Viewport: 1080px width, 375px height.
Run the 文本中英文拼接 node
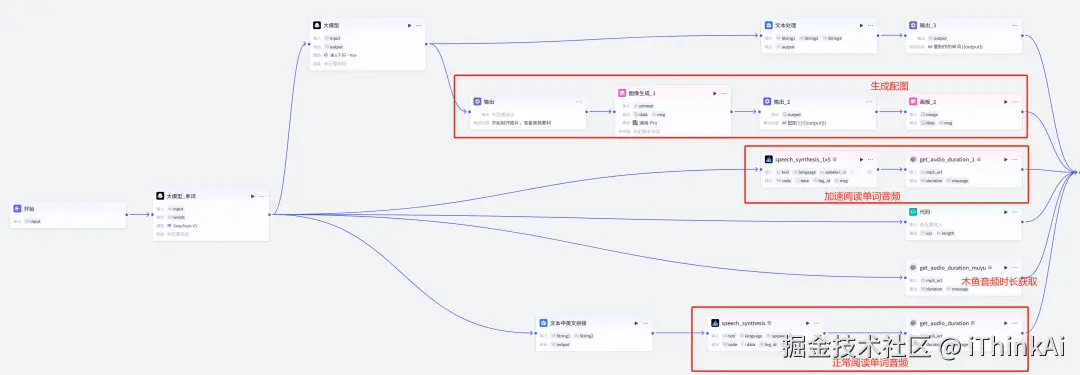tap(636, 323)
